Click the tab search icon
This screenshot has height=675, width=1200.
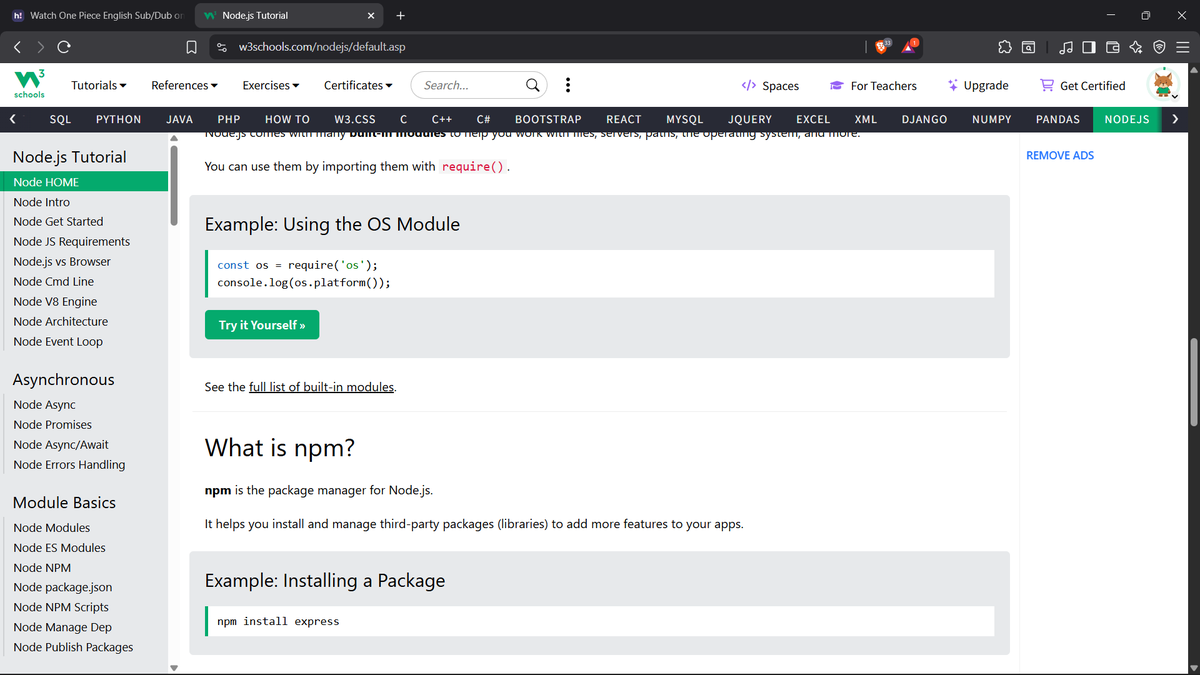click(x=1028, y=47)
